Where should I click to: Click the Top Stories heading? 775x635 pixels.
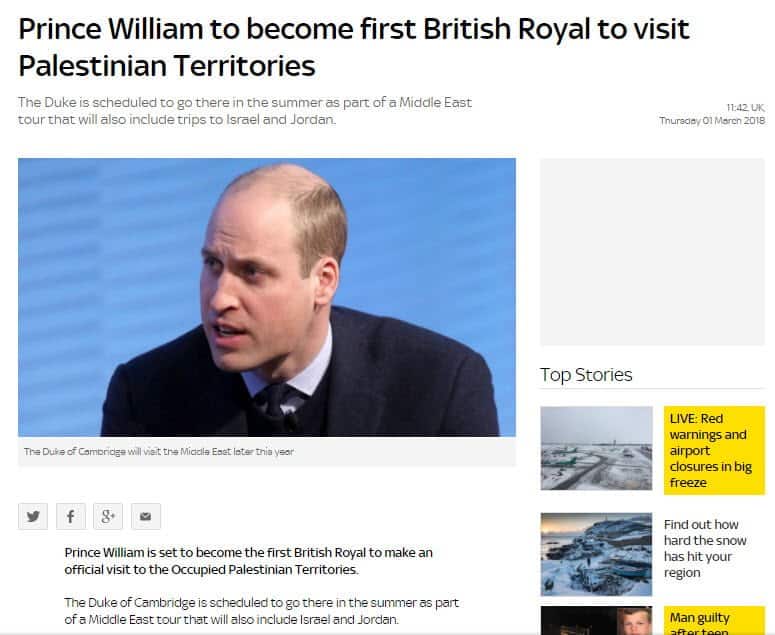point(586,375)
